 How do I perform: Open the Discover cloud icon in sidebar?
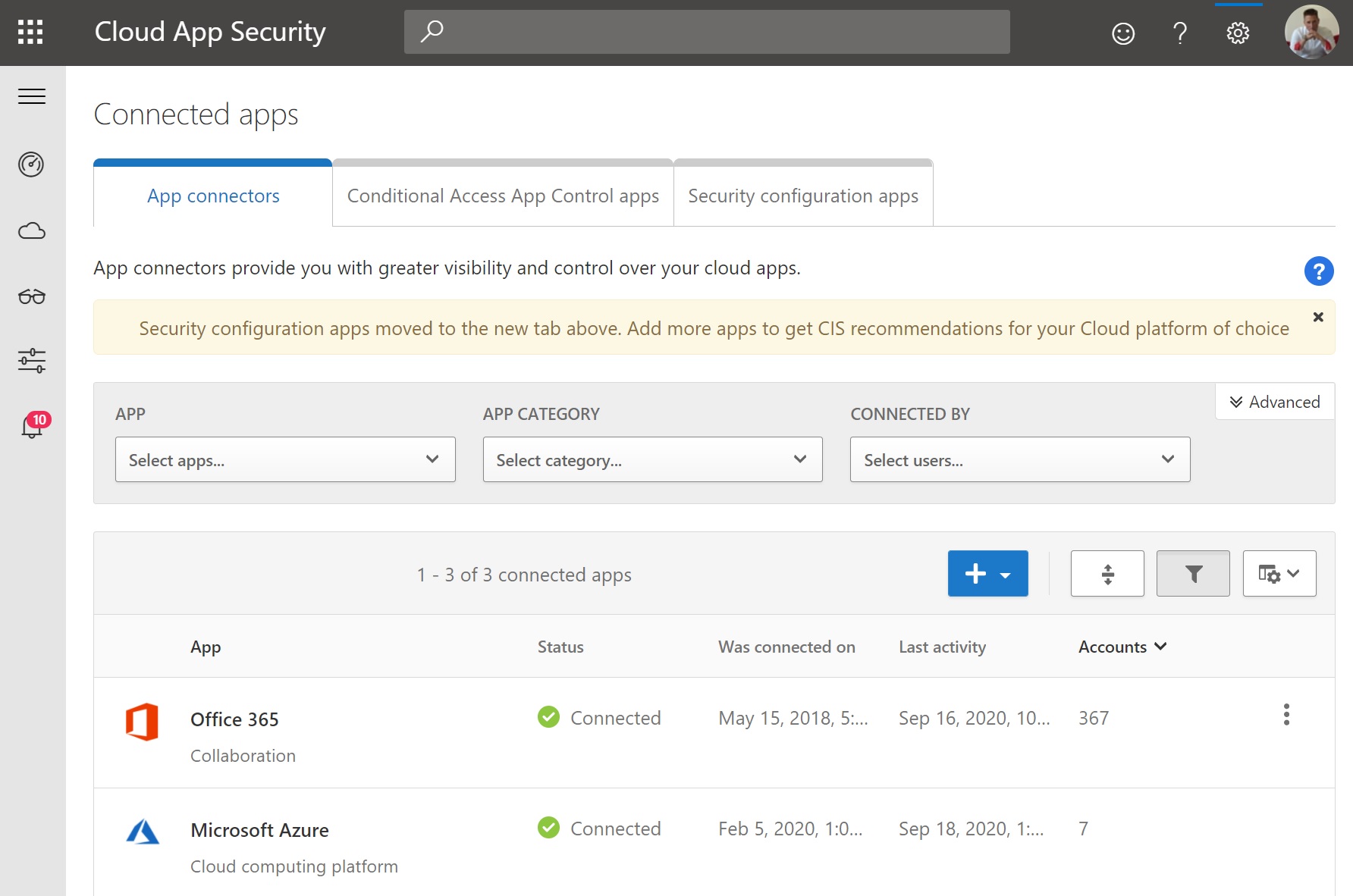click(31, 230)
